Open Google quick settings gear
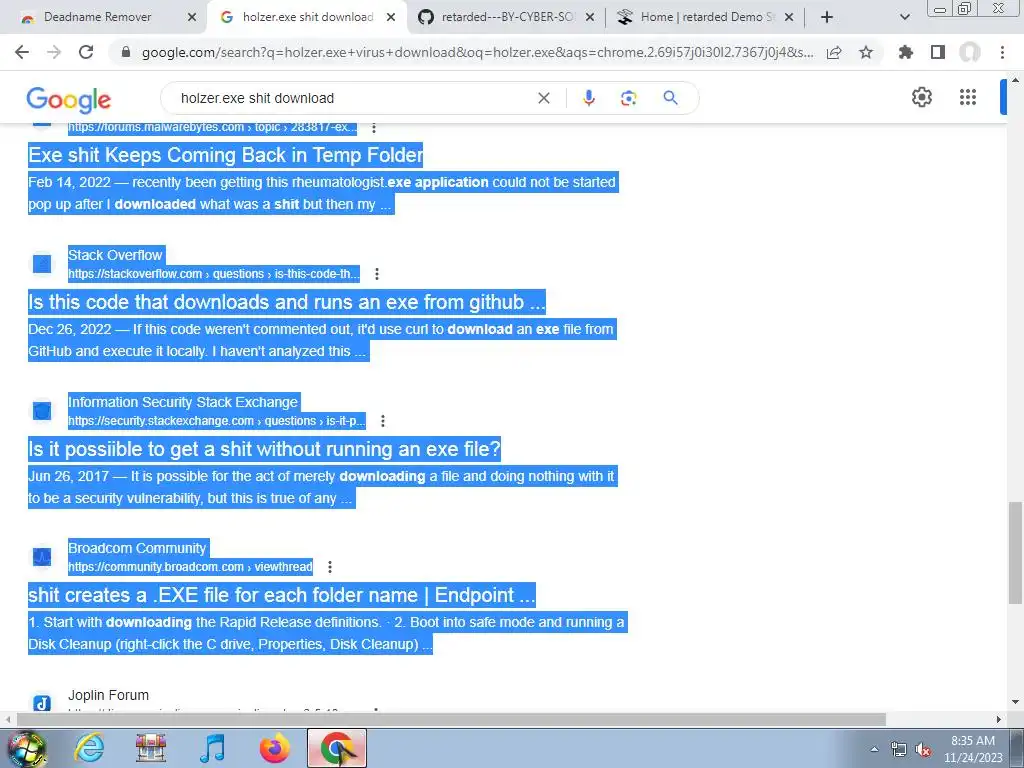 (x=921, y=97)
